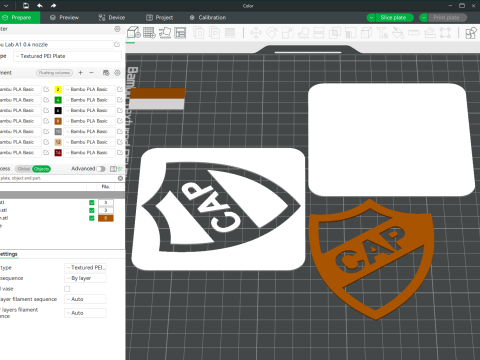This screenshot has height=360, width=480.
Task: Click the Redo arrow in title bar
Action: point(53,5)
